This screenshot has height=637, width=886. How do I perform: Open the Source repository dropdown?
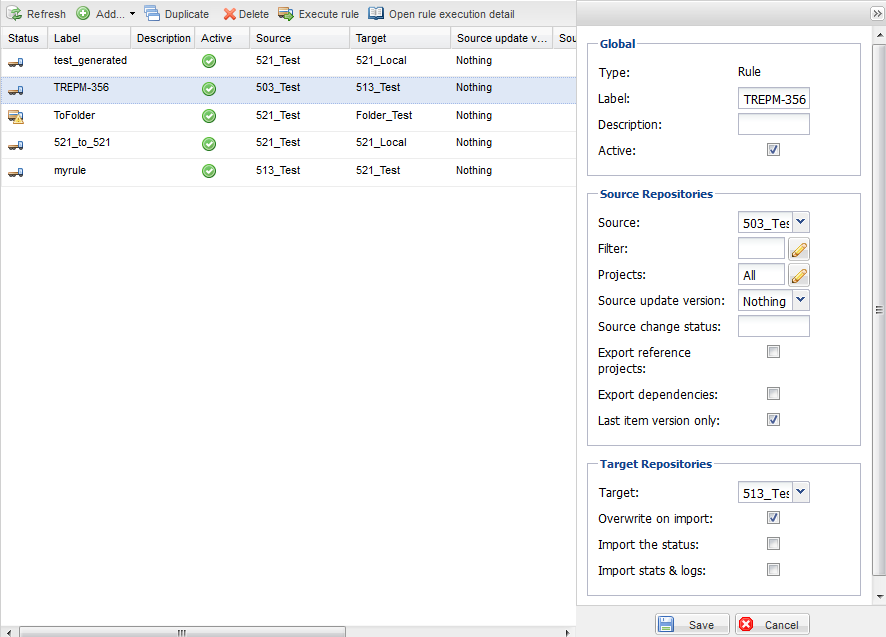[x=800, y=223]
